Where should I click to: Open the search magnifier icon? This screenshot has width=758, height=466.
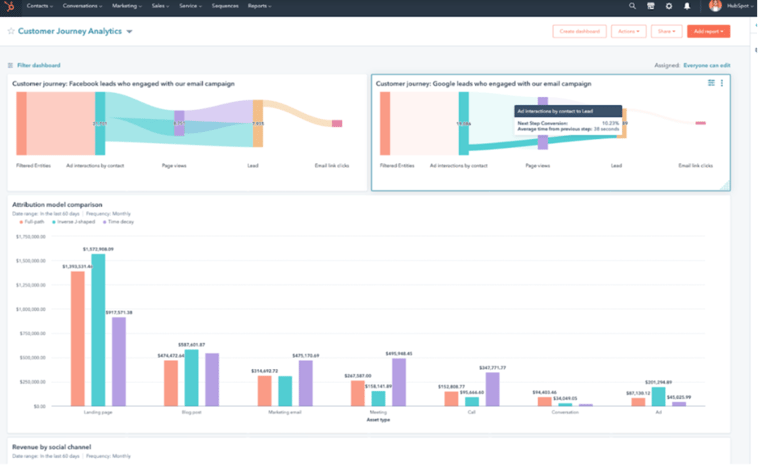click(x=632, y=6)
